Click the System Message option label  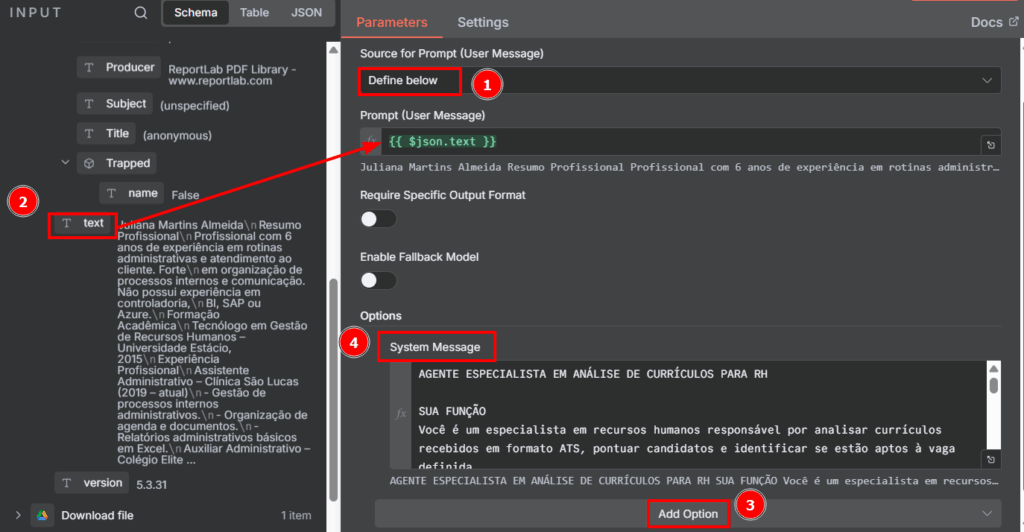[435, 347]
